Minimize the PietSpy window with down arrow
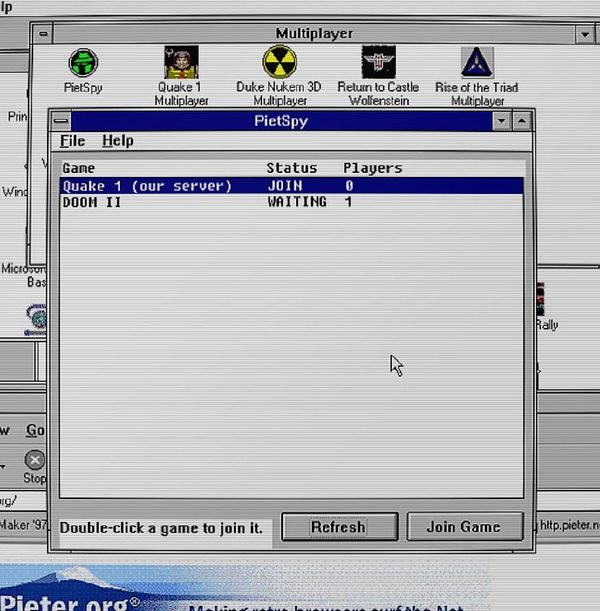This screenshot has height=611, width=600. 501,121
